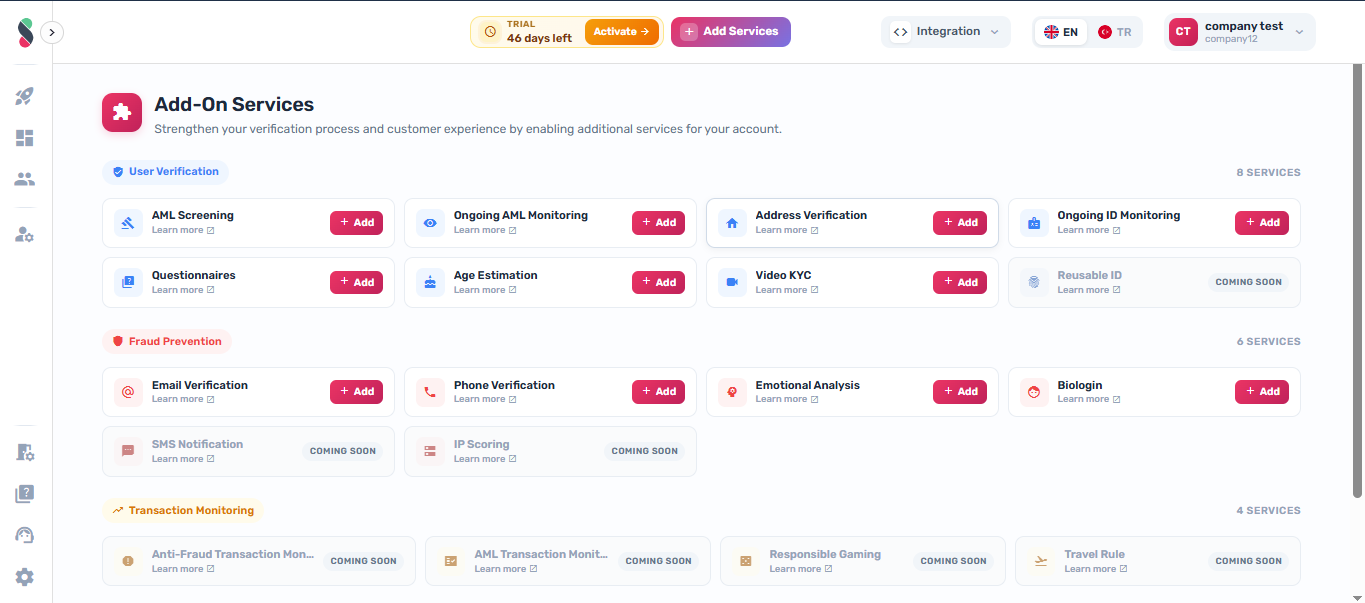
Task: Open Learn more under SMS Notification
Action: tap(183, 459)
